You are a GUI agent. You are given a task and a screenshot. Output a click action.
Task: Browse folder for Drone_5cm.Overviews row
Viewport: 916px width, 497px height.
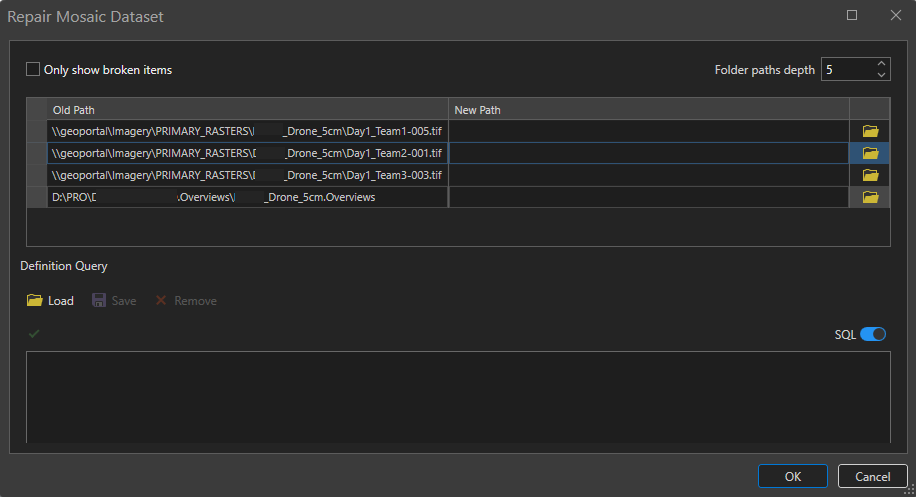point(870,197)
